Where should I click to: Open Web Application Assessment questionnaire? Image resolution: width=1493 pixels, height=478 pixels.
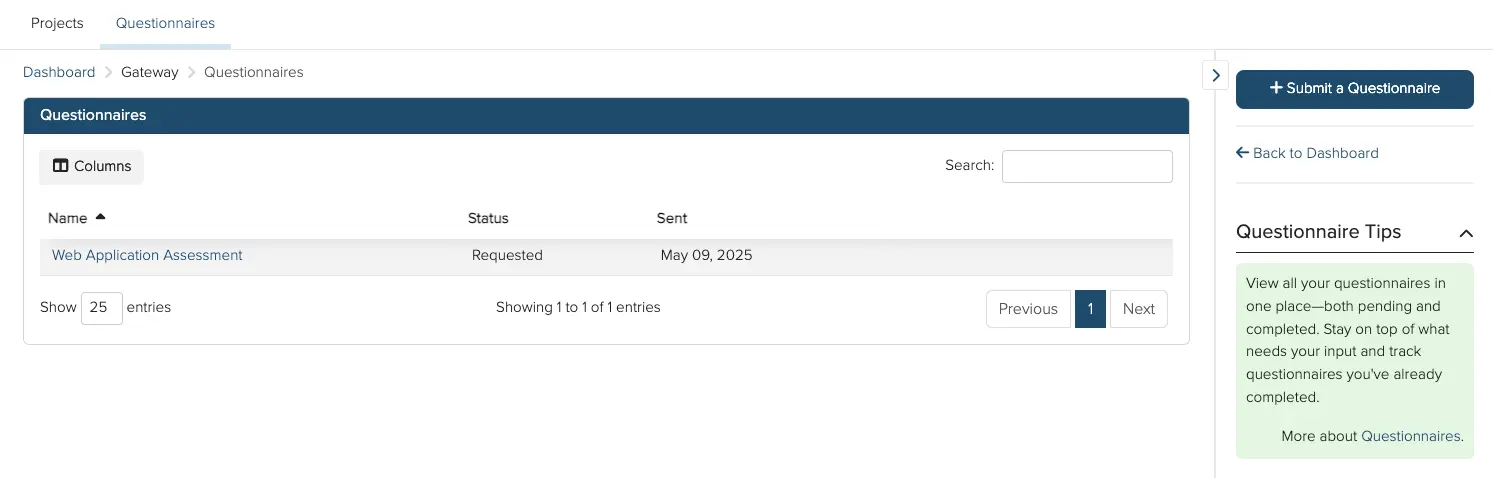pyautogui.click(x=147, y=255)
